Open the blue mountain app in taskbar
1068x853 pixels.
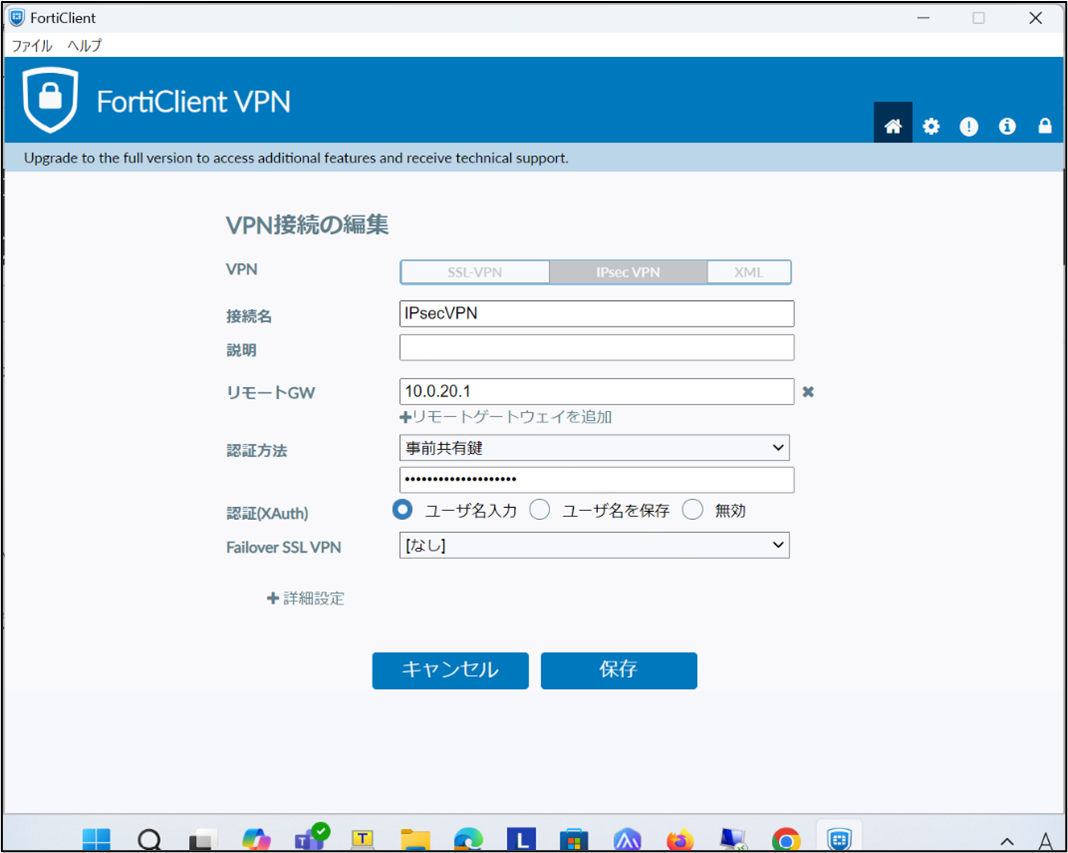pos(627,839)
